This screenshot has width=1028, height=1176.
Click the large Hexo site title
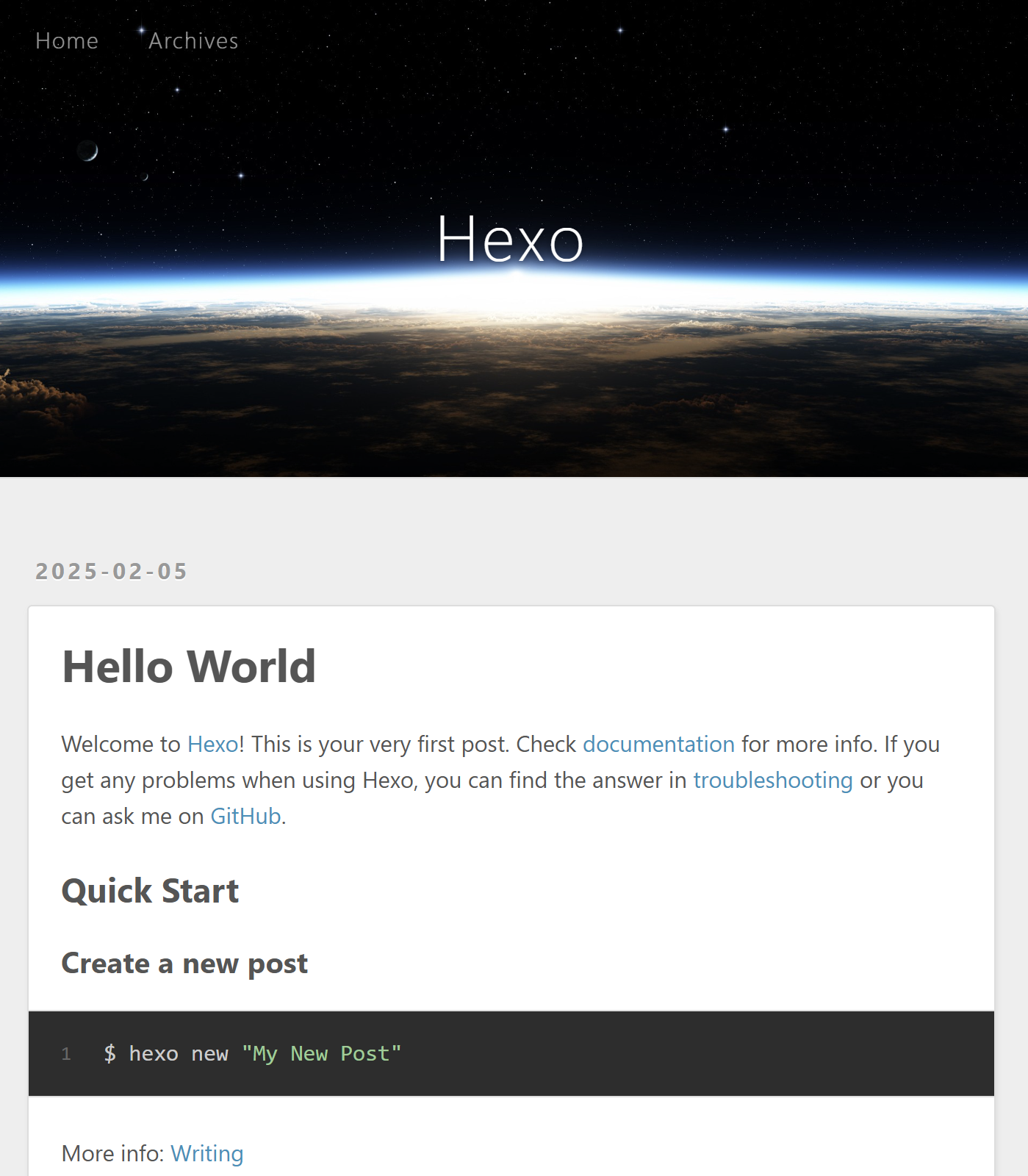point(510,239)
